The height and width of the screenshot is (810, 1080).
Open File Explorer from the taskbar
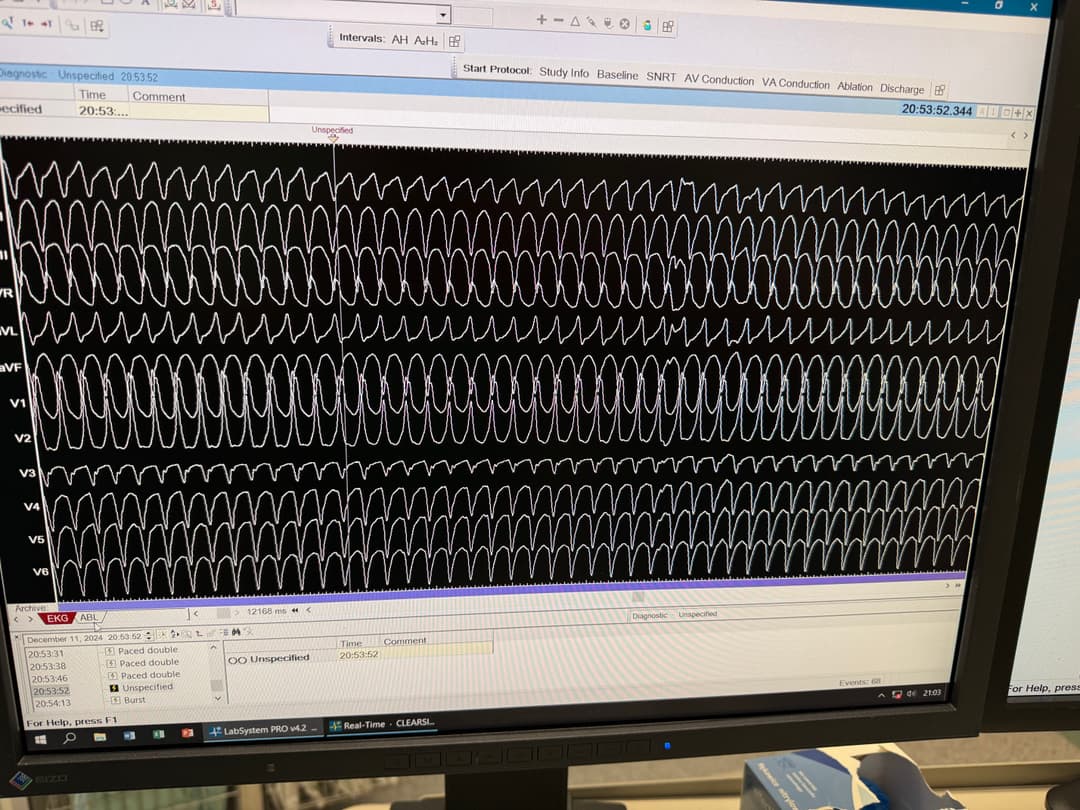pyautogui.click(x=100, y=736)
